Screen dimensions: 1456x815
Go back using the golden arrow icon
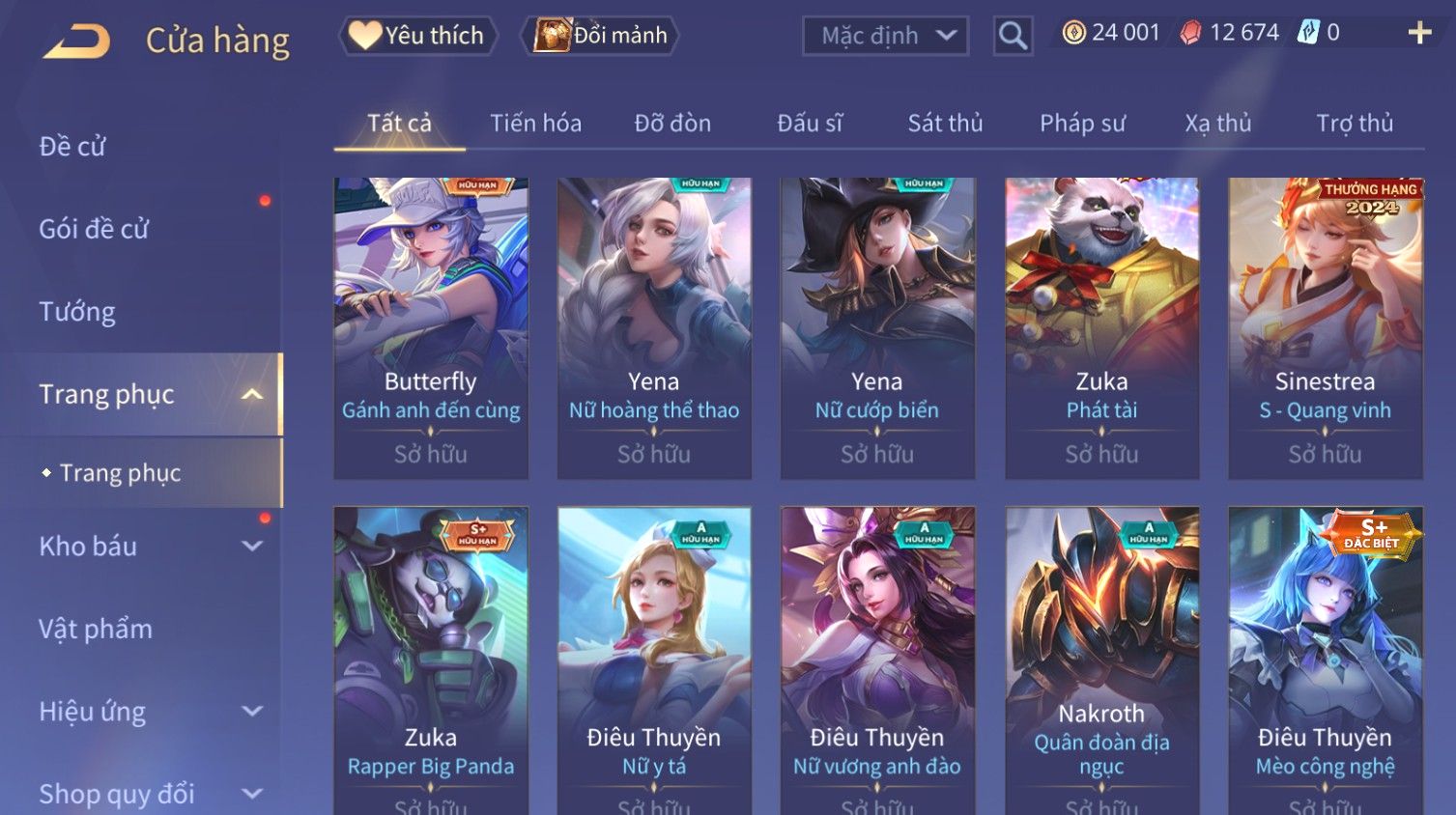[76, 41]
